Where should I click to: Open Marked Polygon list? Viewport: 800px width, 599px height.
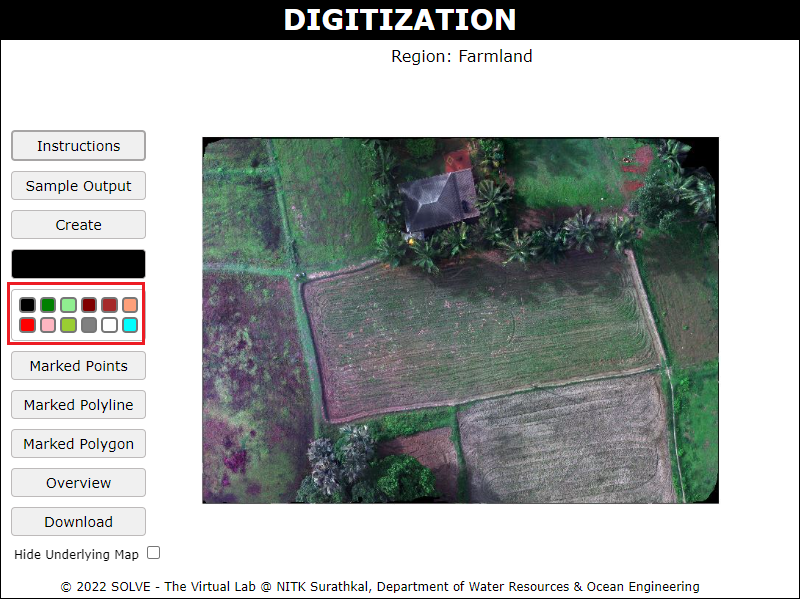click(x=78, y=444)
